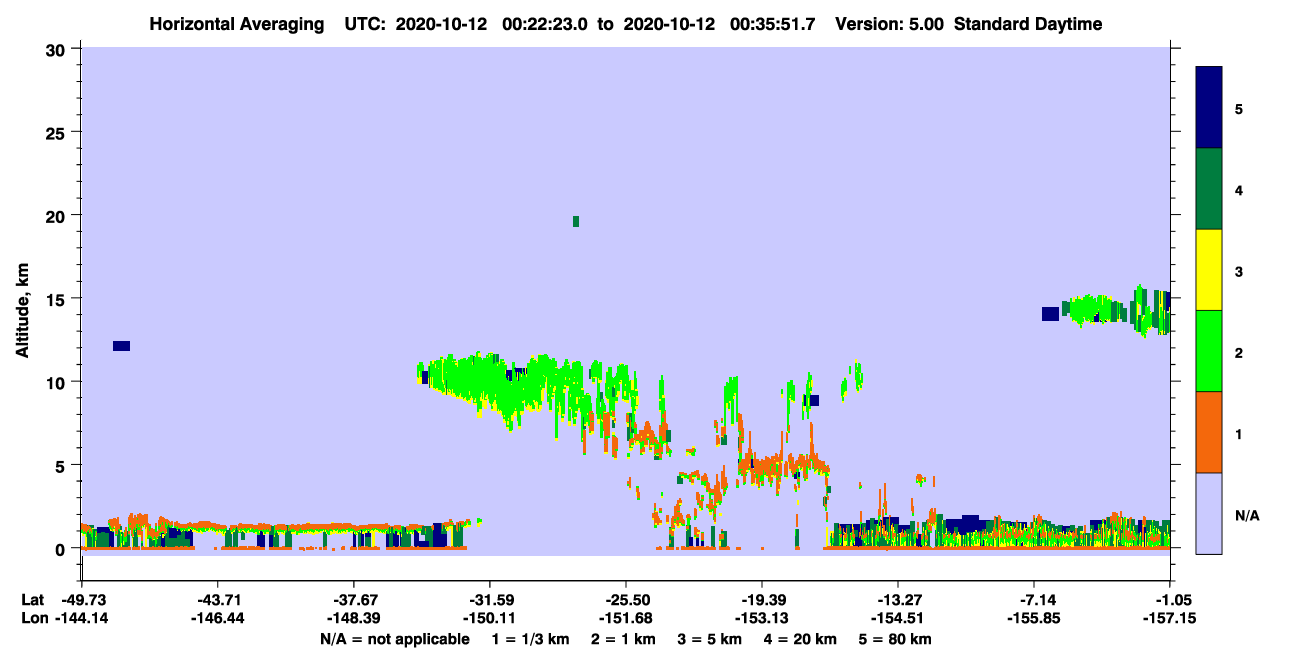This screenshot has height=667, width=1300.
Task: Click the orange colorbar segment for level 1
Action: coord(1209,432)
